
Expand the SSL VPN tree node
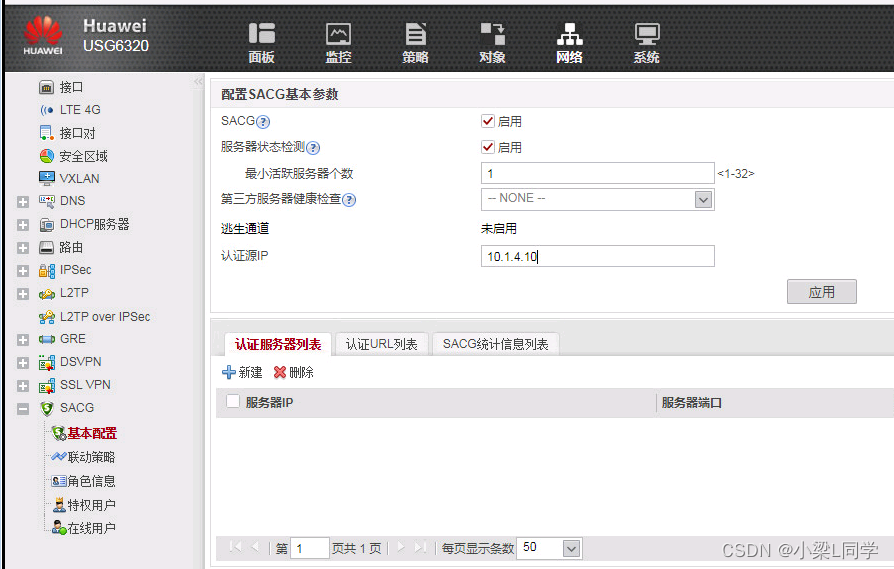[23, 386]
